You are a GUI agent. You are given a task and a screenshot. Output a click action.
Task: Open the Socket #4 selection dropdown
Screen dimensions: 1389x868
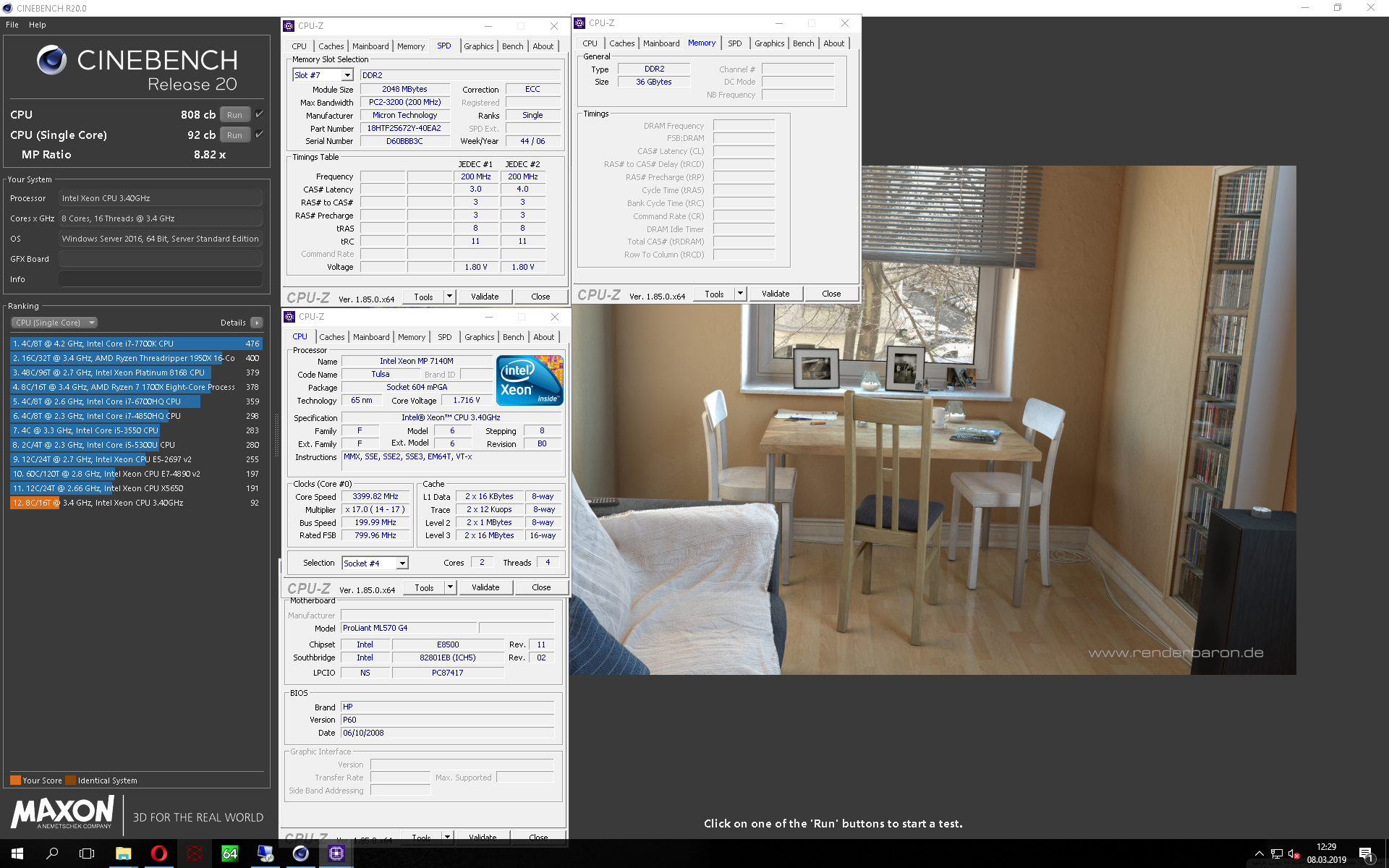click(402, 563)
